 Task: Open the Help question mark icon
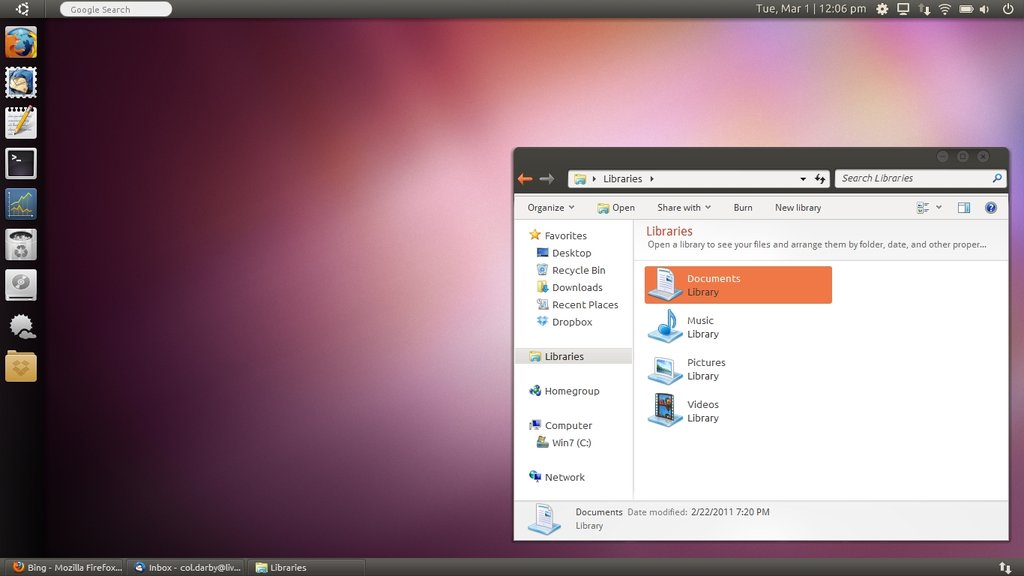click(991, 208)
